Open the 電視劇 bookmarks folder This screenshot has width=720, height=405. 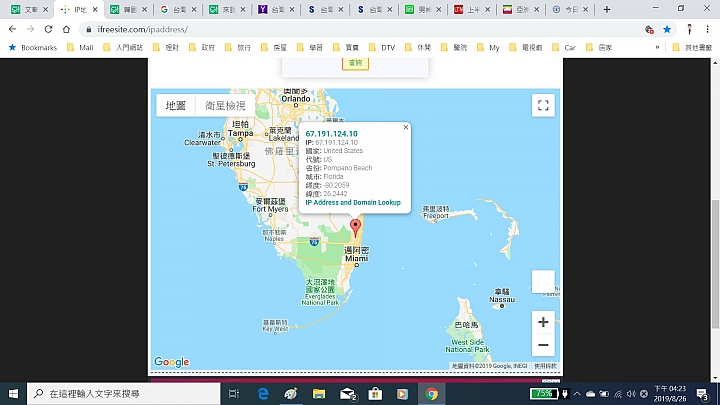pos(526,47)
